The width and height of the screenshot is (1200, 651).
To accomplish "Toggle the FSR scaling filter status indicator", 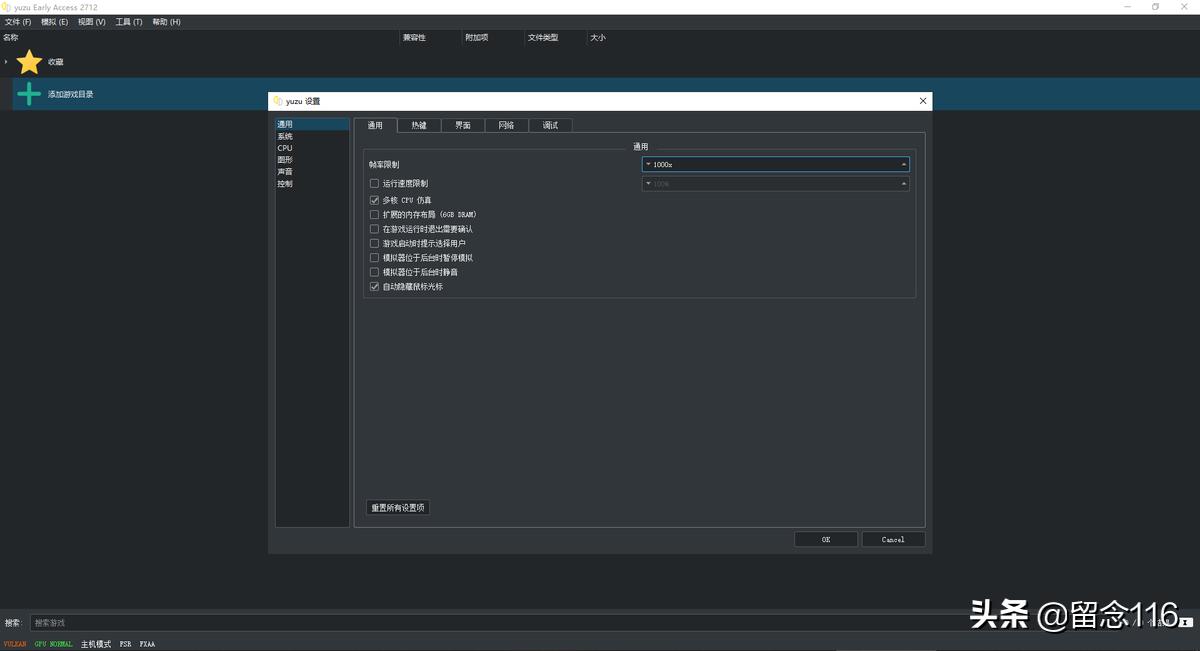I will point(125,644).
